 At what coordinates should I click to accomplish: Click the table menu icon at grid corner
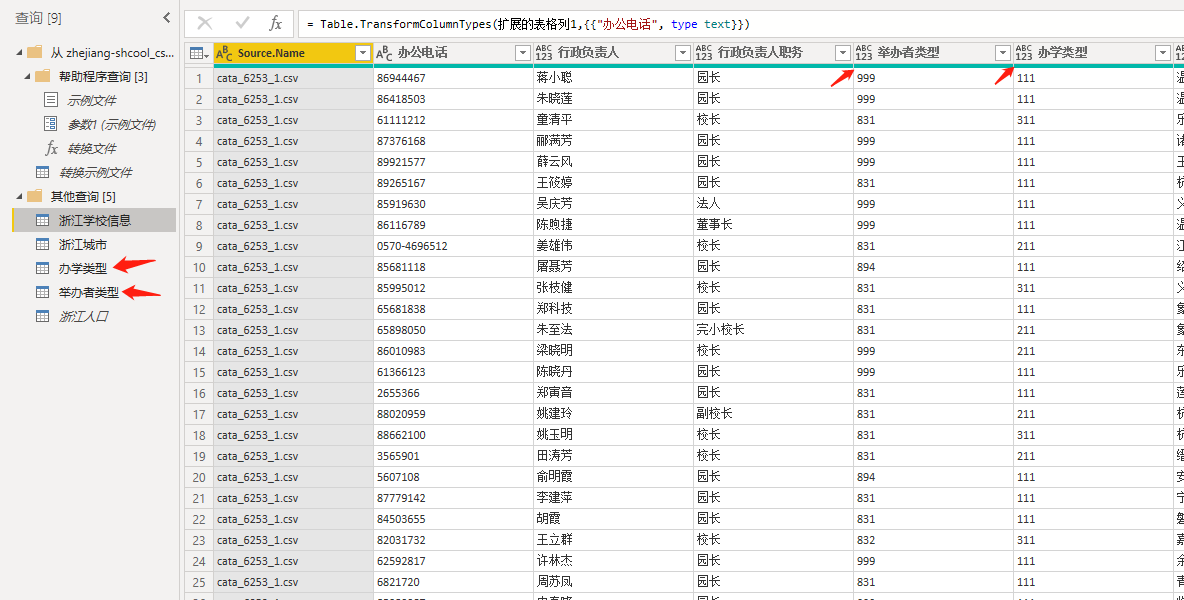pos(198,53)
